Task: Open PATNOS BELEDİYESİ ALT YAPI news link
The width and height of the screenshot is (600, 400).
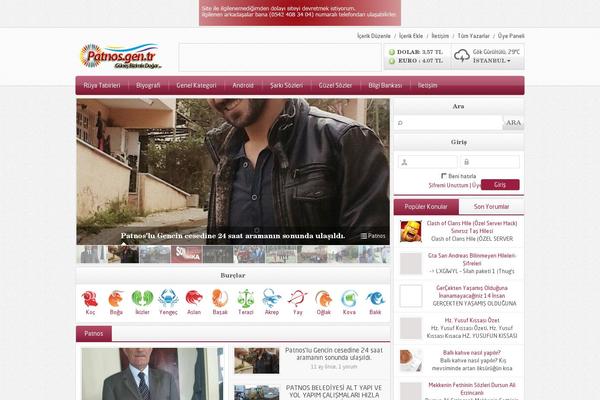Action: 334,391
